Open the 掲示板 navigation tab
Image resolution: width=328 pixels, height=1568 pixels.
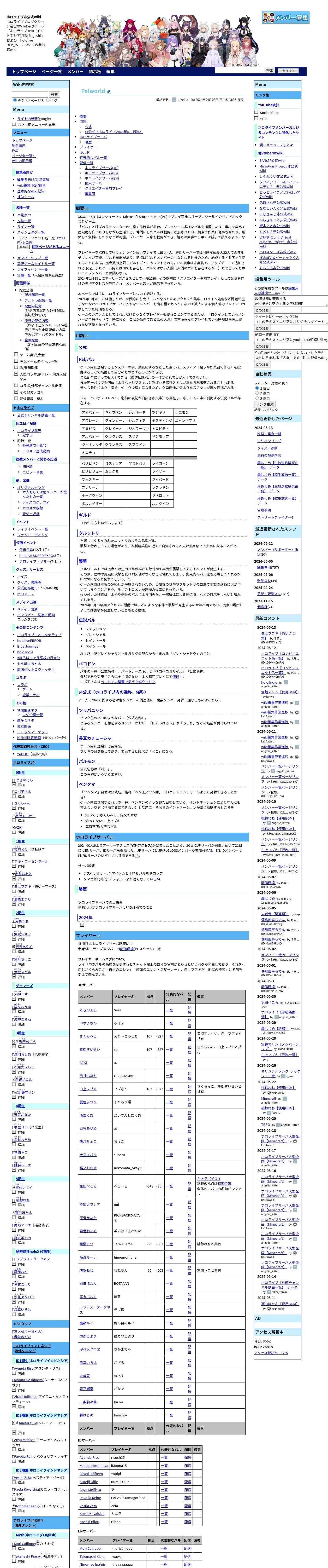tap(95, 72)
